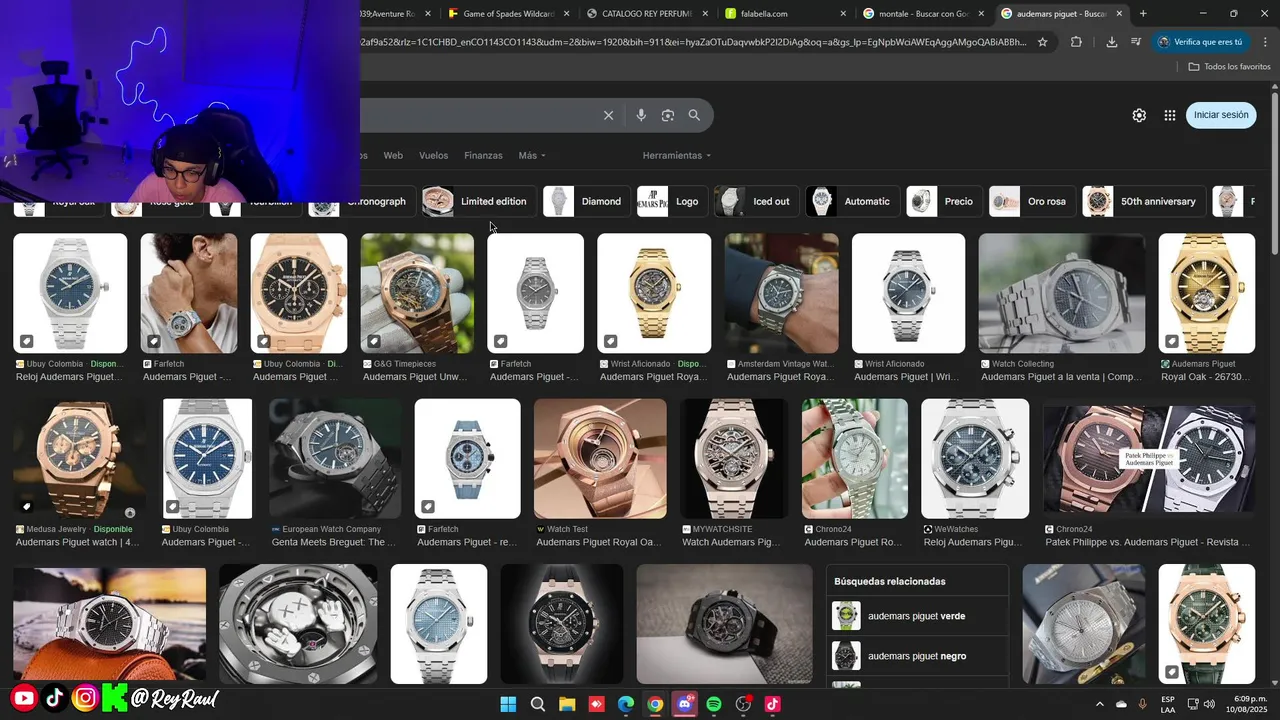The height and width of the screenshot is (720, 1280).
Task: Open TikTok app from taskbar
Action: pyautogui.click(x=772, y=704)
